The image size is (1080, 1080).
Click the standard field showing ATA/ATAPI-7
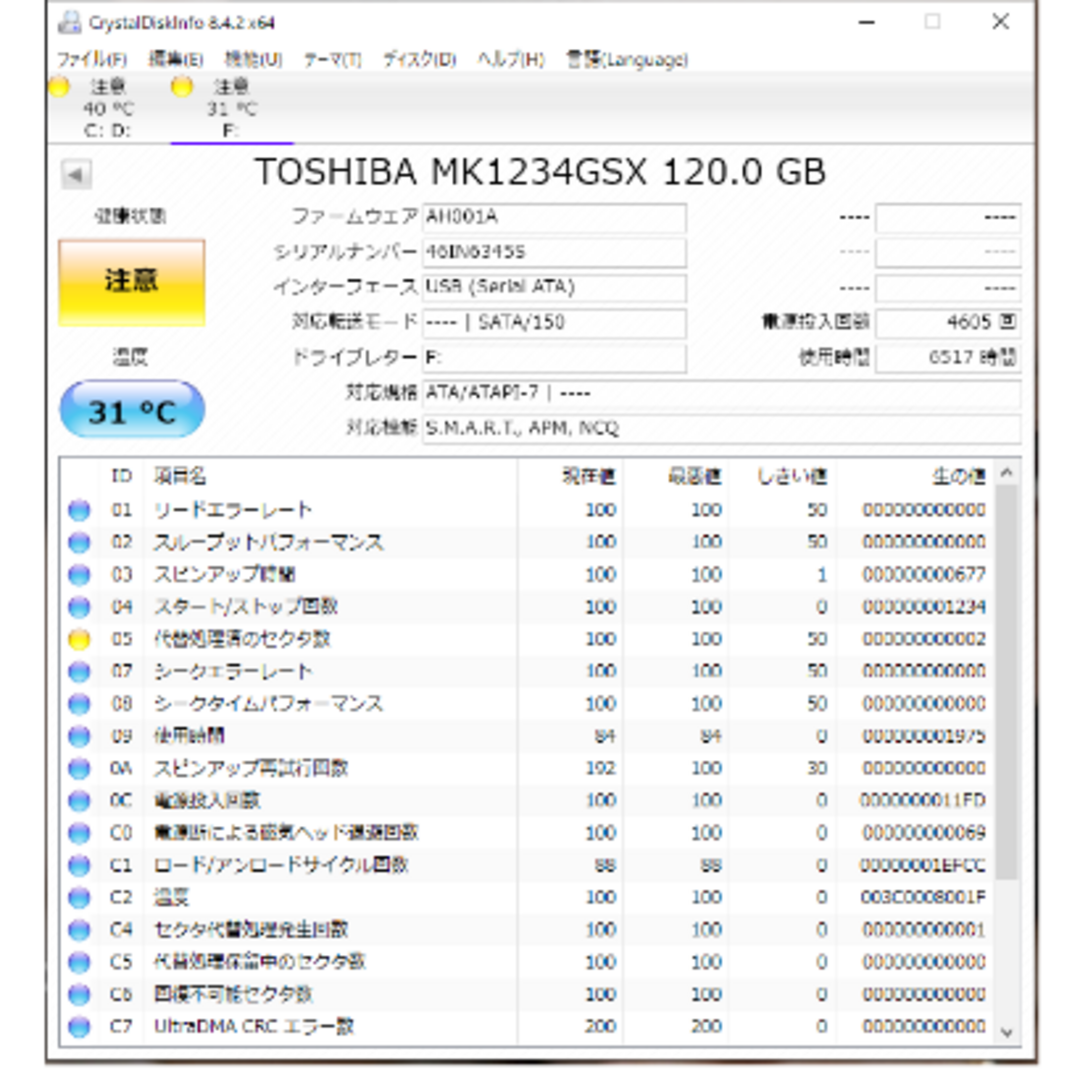click(721, 393)
